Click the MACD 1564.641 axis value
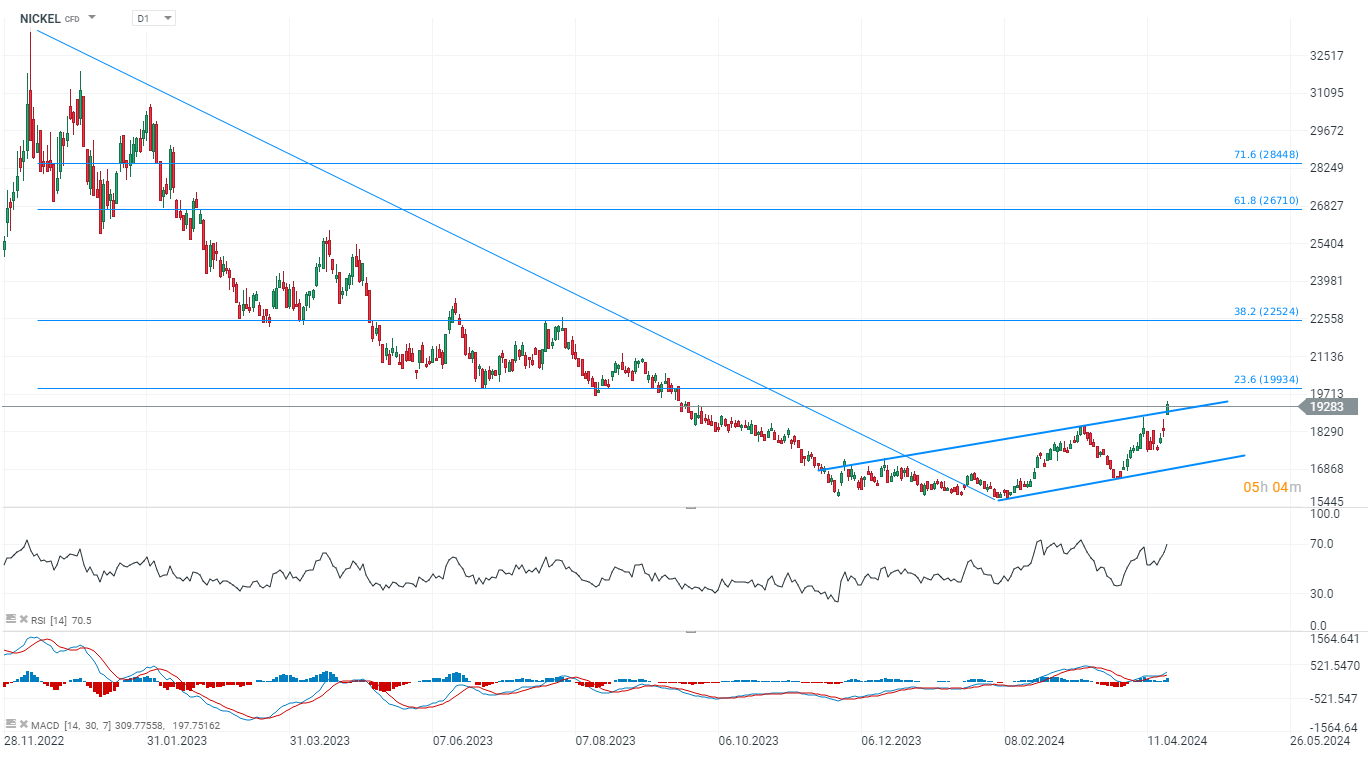 (1334, 639)
